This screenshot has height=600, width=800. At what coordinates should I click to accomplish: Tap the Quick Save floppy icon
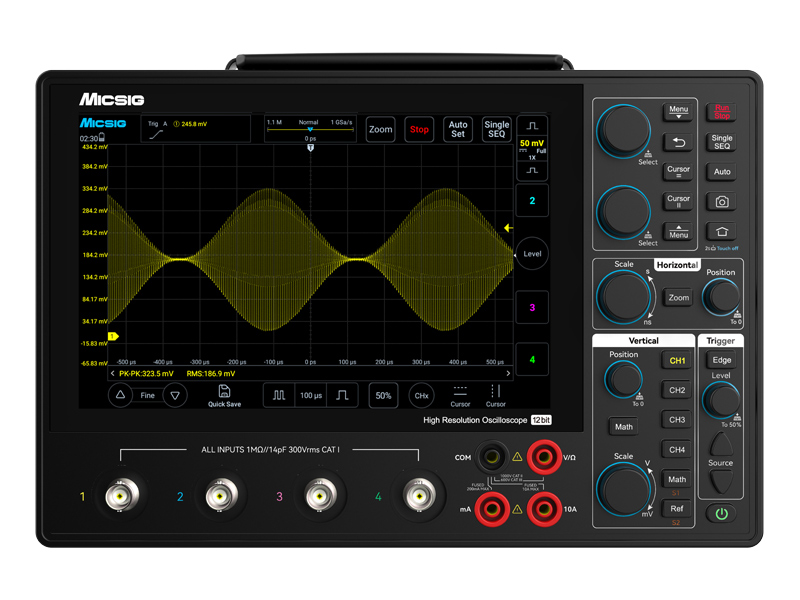tap(224, 395)
